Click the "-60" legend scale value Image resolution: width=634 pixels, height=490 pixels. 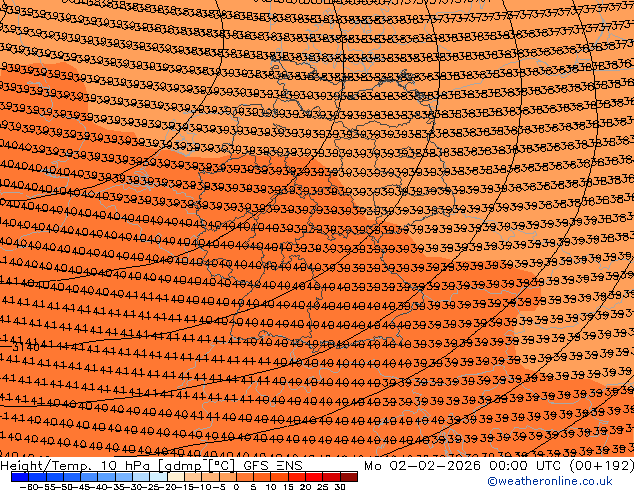(x=28, y=486)
